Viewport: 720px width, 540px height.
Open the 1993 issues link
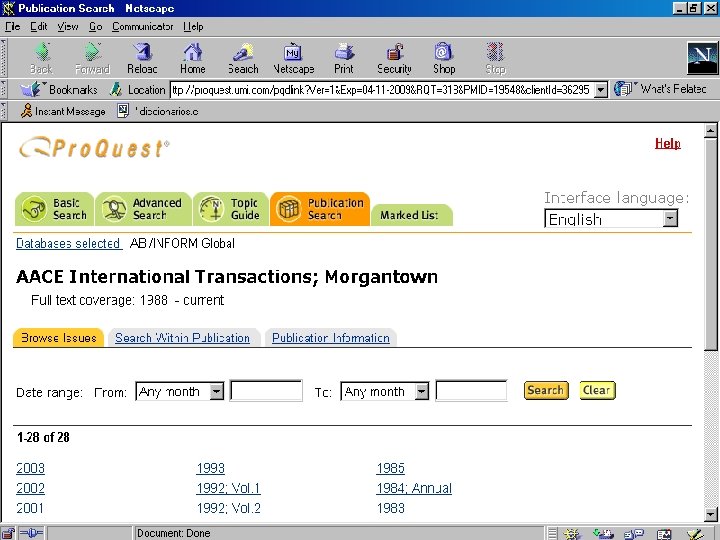pyautogui.click(x=210, y=468)
